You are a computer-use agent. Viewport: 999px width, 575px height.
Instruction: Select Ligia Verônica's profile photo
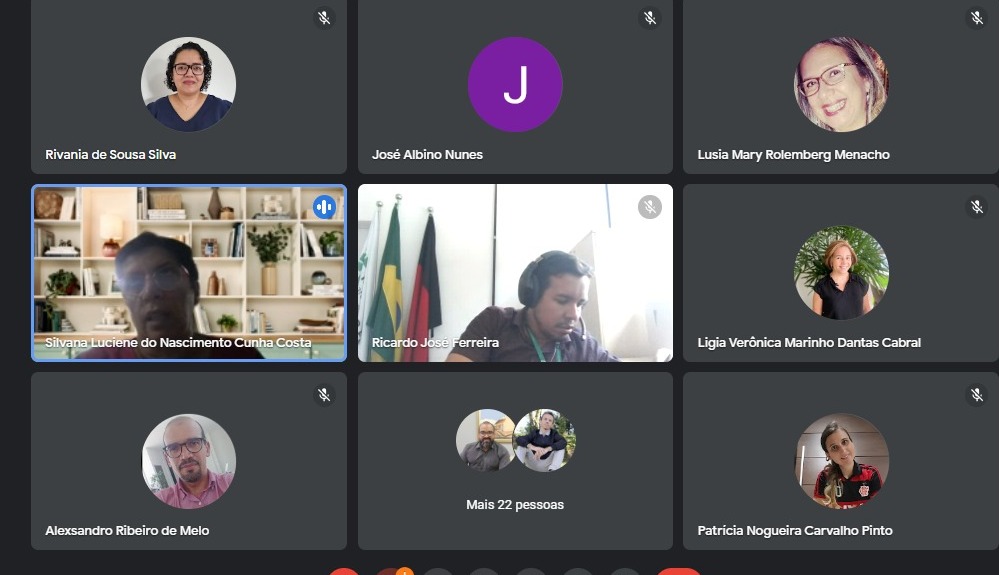841,272
